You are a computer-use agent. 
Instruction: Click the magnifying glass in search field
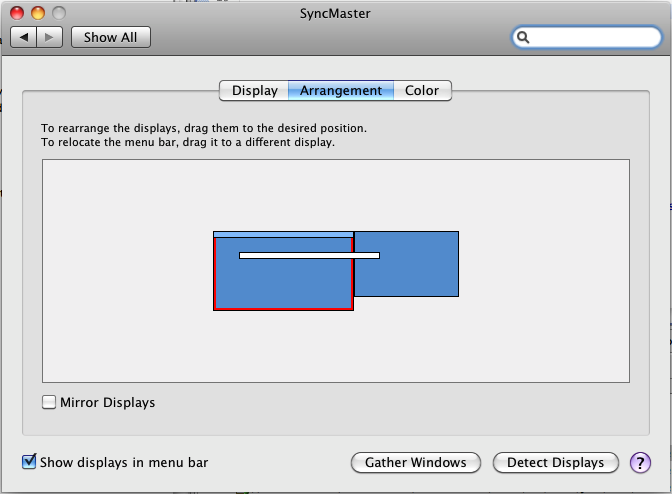[523, 37]
